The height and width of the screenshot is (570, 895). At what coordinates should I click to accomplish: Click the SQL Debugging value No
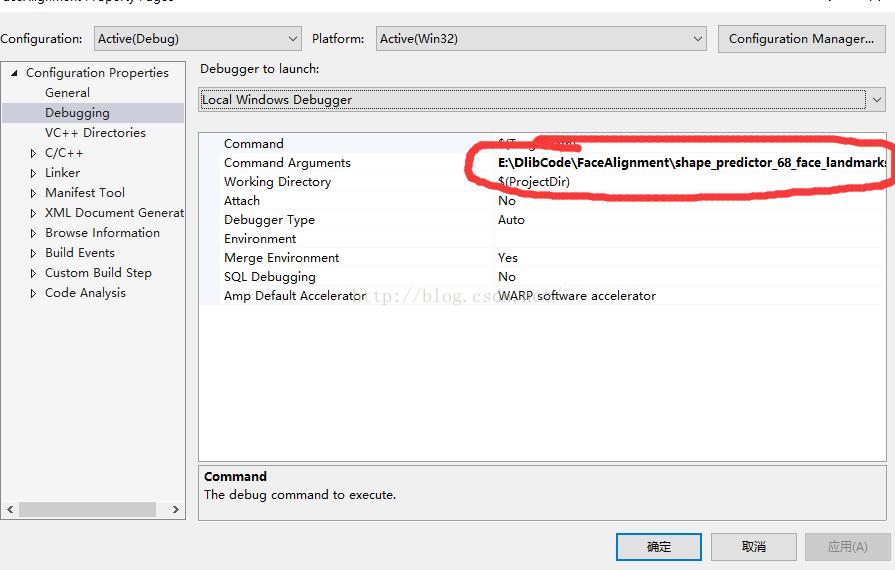[506, 277]
